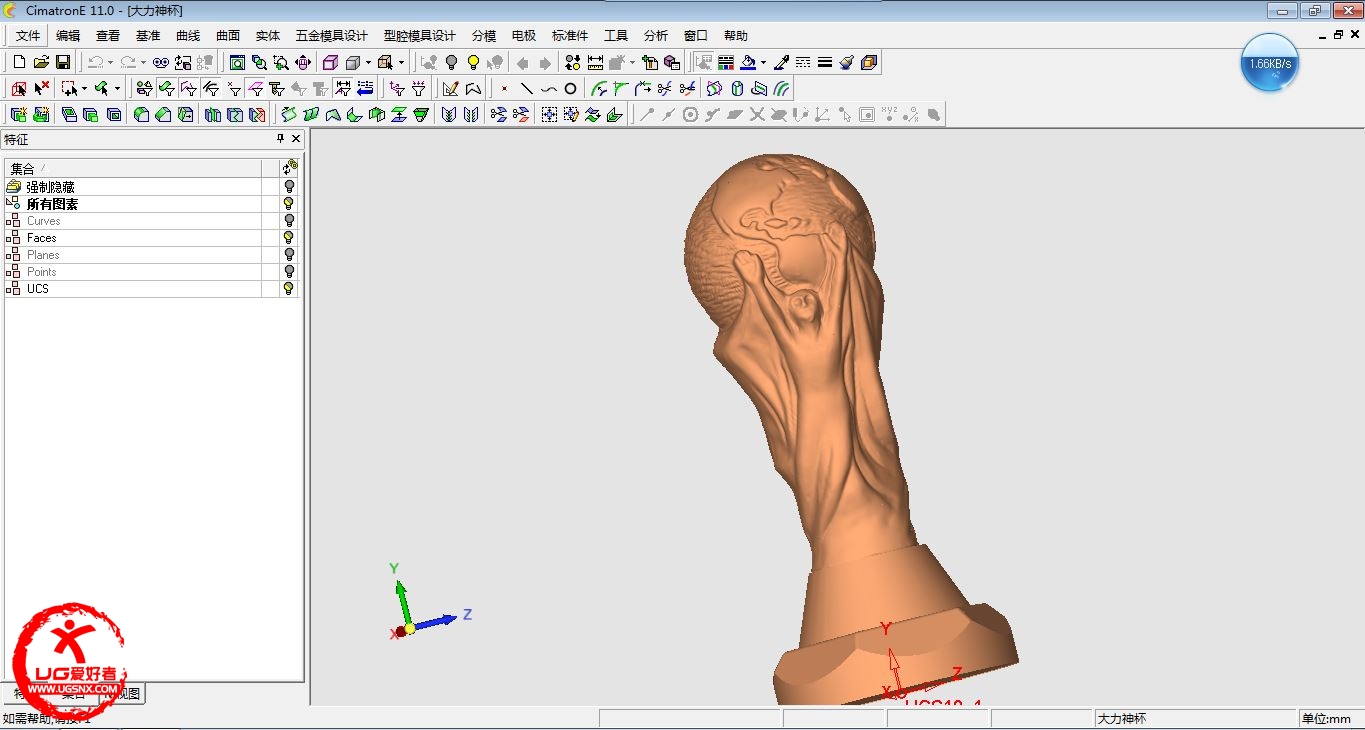This screenshot has width=1365, height=730.
Task: Click the gray light bulb hide icon in toolbar
Action: (451, 62)
